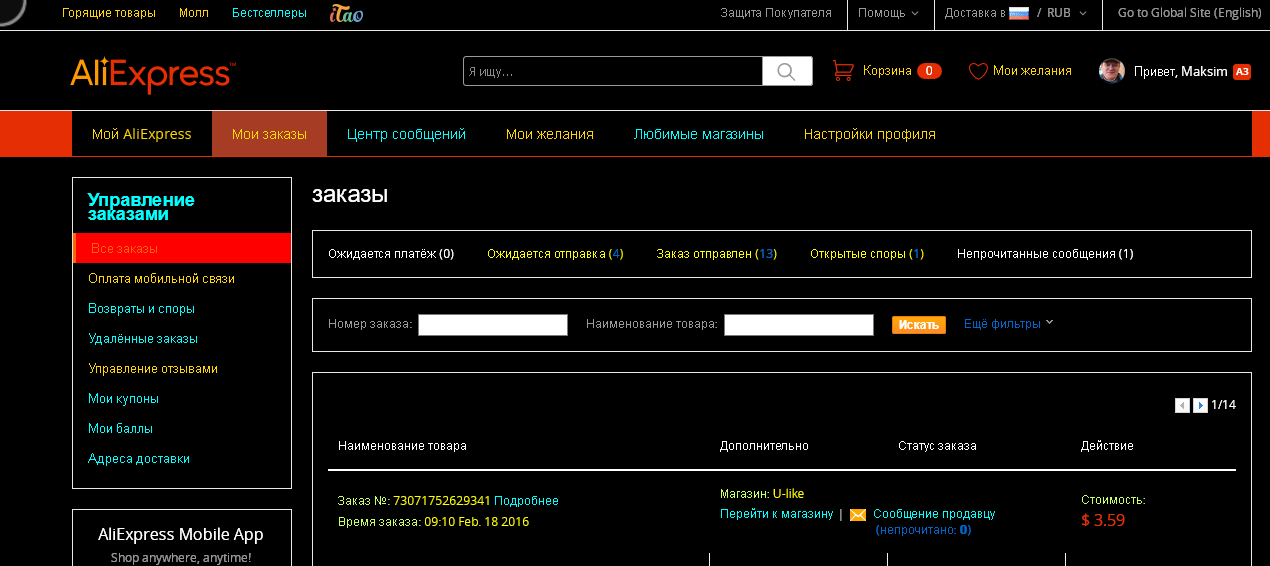Screen dimensions: 1270x566
Task: Open Защита Покупателя link
Action: [776, 13]
